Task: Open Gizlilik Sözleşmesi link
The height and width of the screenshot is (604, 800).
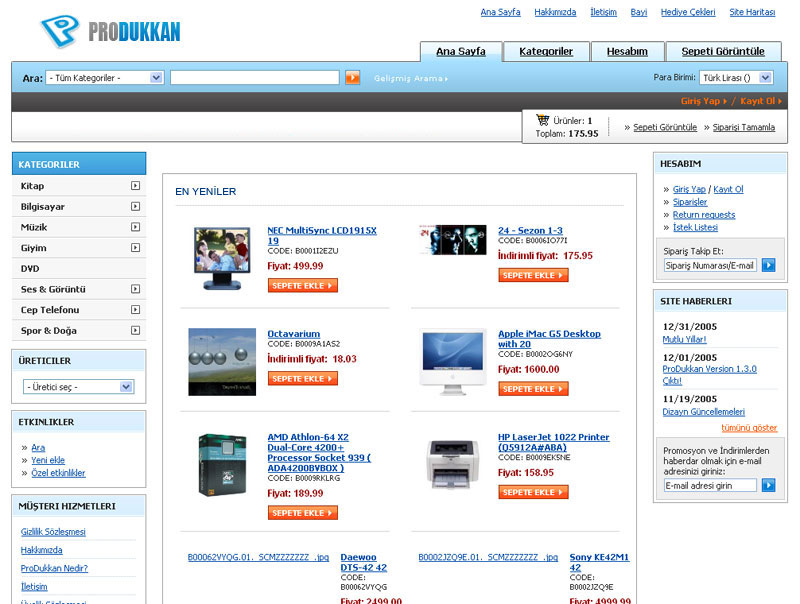Action: [x=53, y=532]
